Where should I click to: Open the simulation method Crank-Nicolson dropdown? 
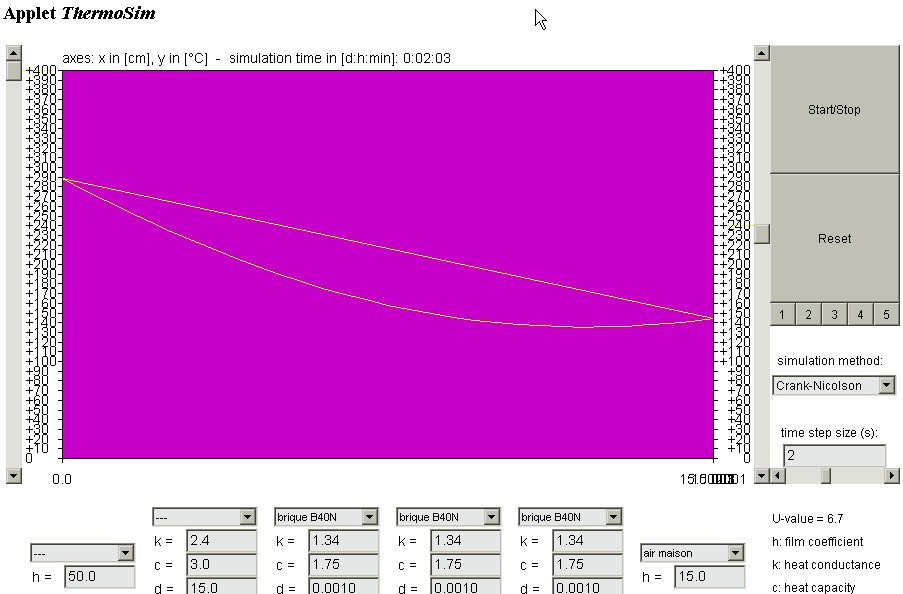pyautogui.click(x=834, y=385)
